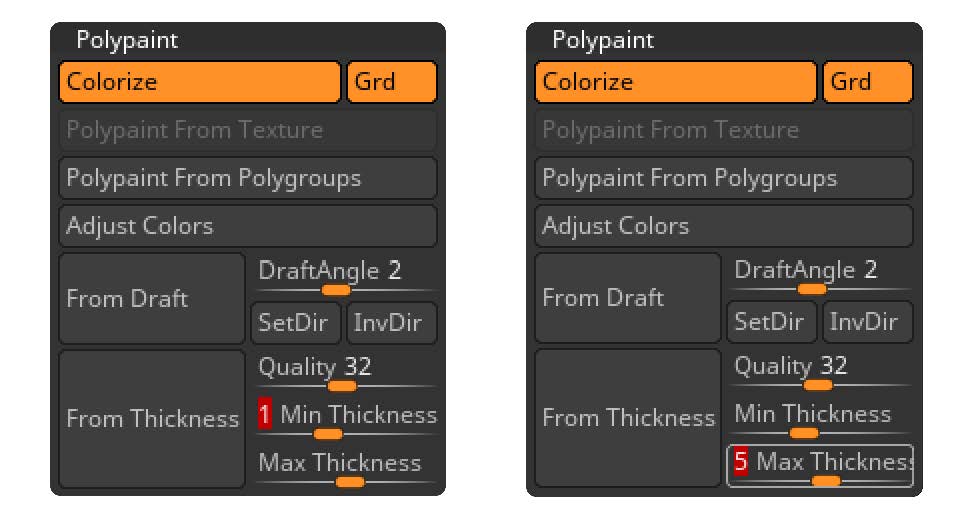Click SetDir in the left panel
This screenshot has height=518, width=975.
pyautogui.click(x=296, y=323)
